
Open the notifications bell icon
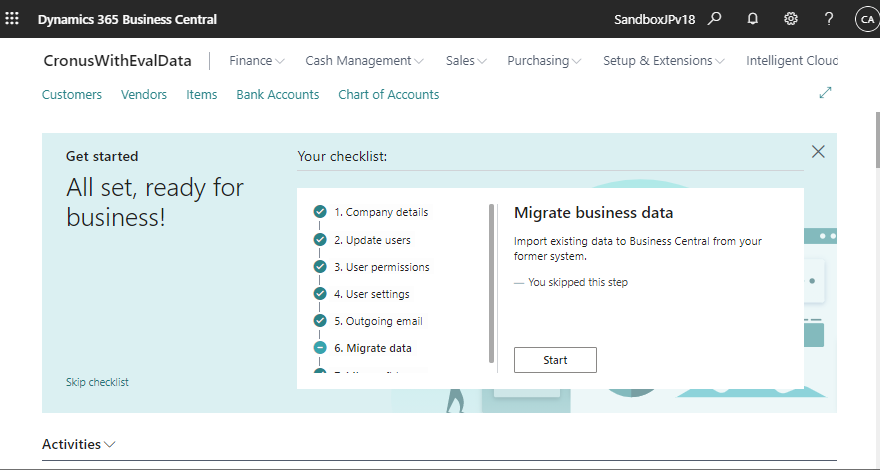(x=753, y=19)
